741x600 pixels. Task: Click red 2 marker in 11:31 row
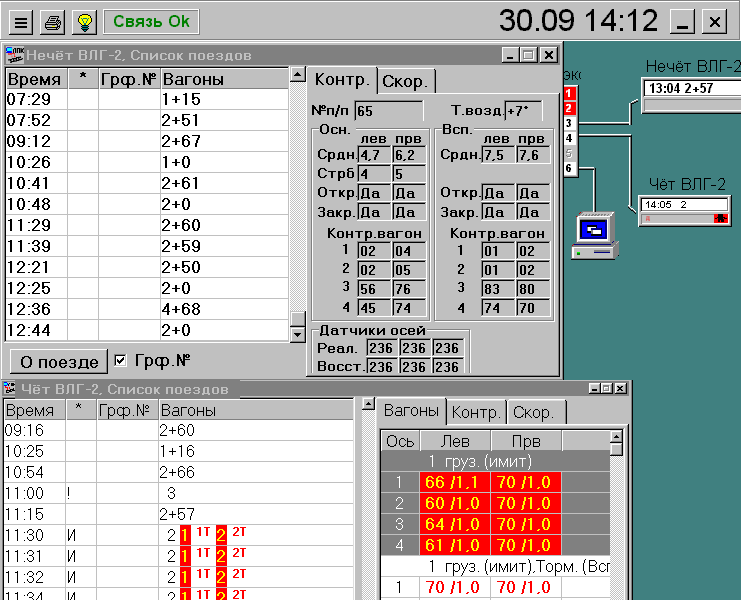tap(221, 556)
